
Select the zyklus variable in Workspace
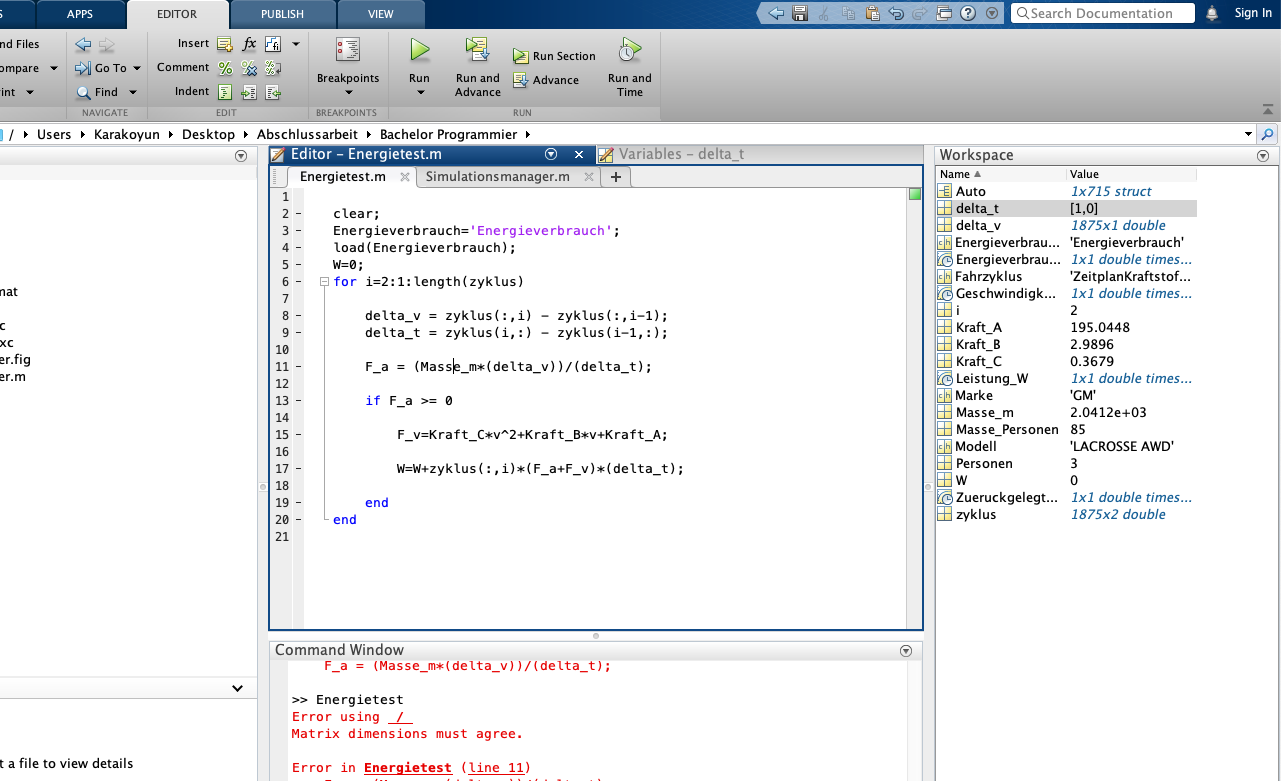pos(976,514)
